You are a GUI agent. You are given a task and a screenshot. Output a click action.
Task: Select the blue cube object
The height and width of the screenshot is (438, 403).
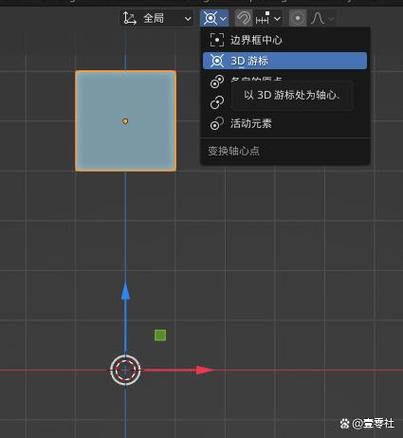pyautogui.click(x=126, y=121)
